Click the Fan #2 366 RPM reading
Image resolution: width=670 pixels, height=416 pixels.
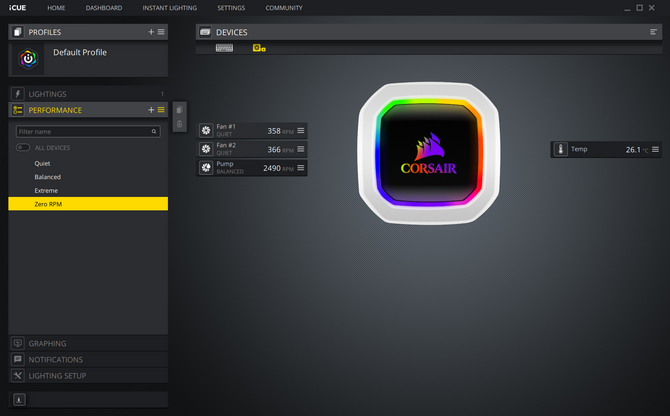280,149
